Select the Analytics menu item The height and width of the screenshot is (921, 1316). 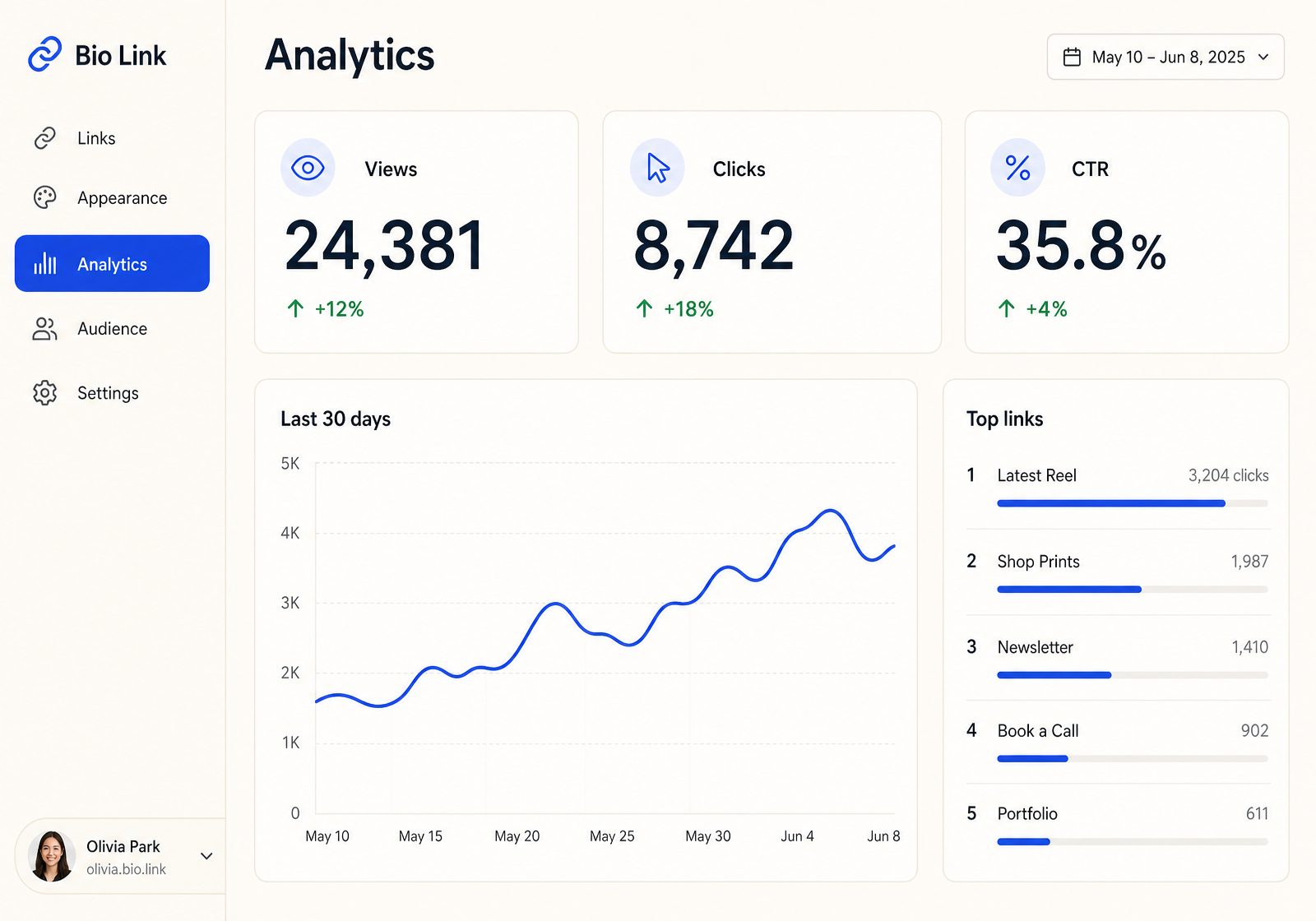pos(112,264)
